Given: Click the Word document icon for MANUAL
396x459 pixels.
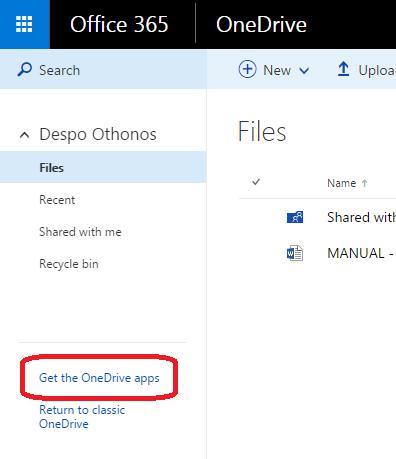Looking at the screenshot, I should point(295,253).
